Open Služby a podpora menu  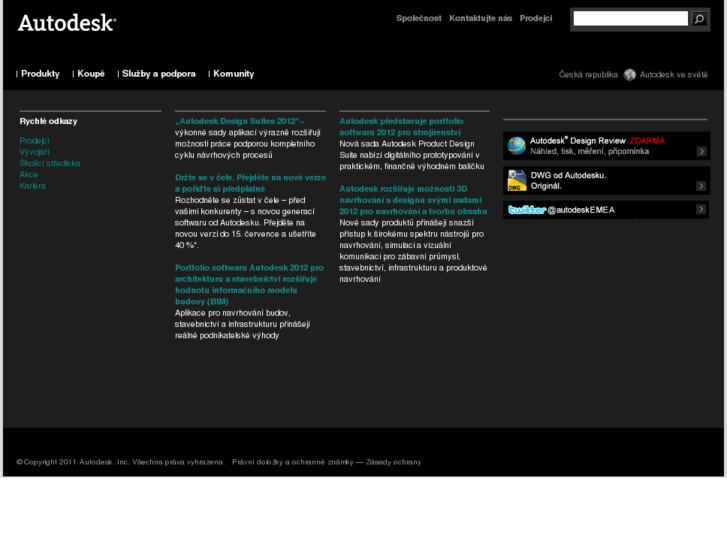(x=159, y=74)
